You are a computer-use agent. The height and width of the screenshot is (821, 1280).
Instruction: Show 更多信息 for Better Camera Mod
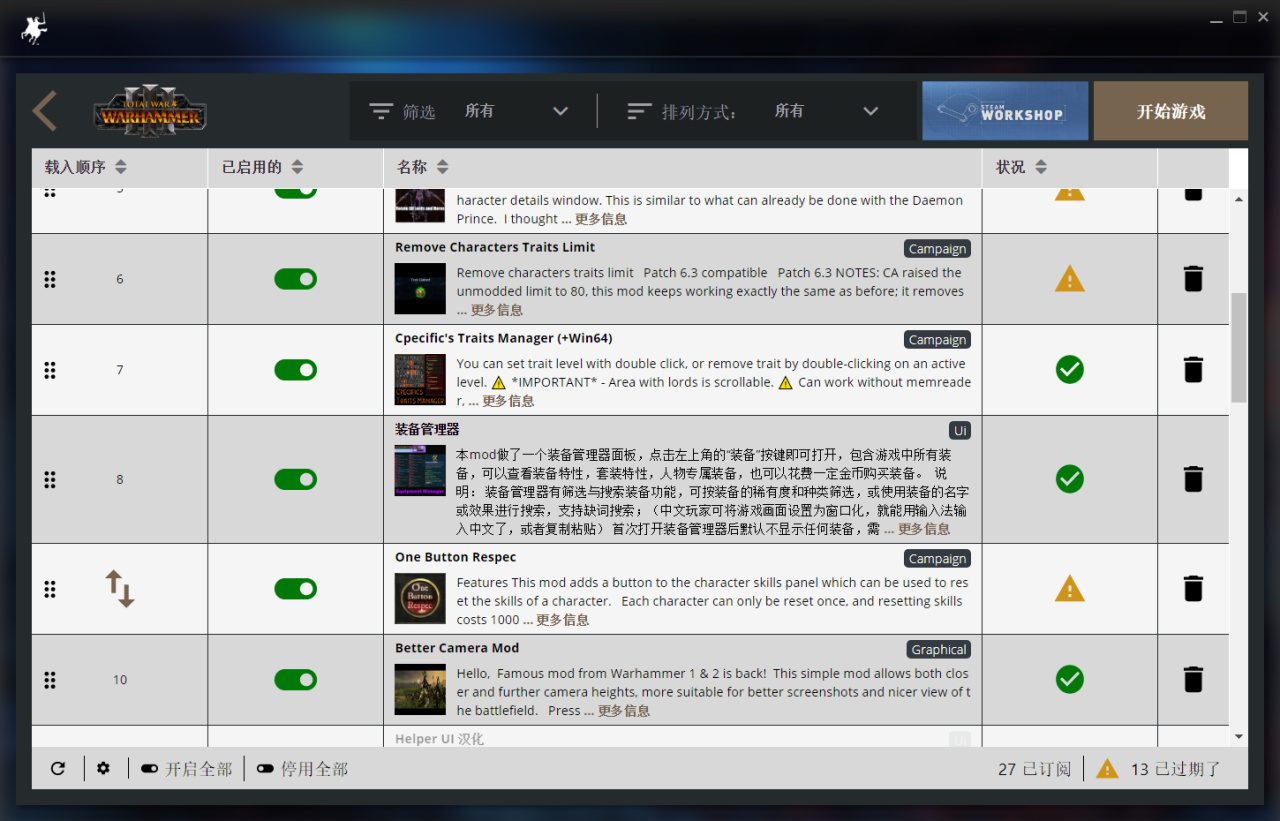pos(624,711)
